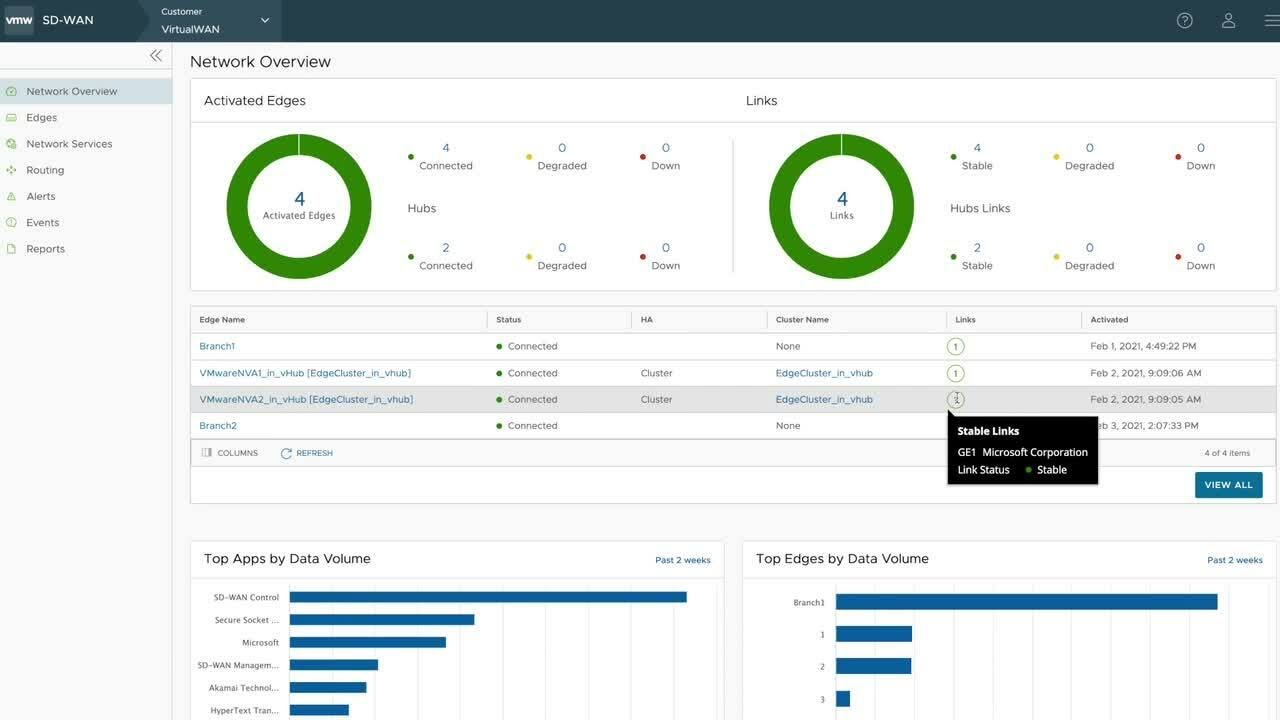Click the Alerts bell icon
The image size is (1280, 720).
tap(11, 197)
